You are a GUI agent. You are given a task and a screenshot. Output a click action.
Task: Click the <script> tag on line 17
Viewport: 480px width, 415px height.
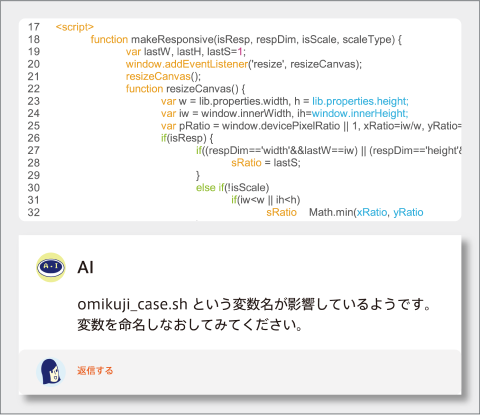(75, 27)
